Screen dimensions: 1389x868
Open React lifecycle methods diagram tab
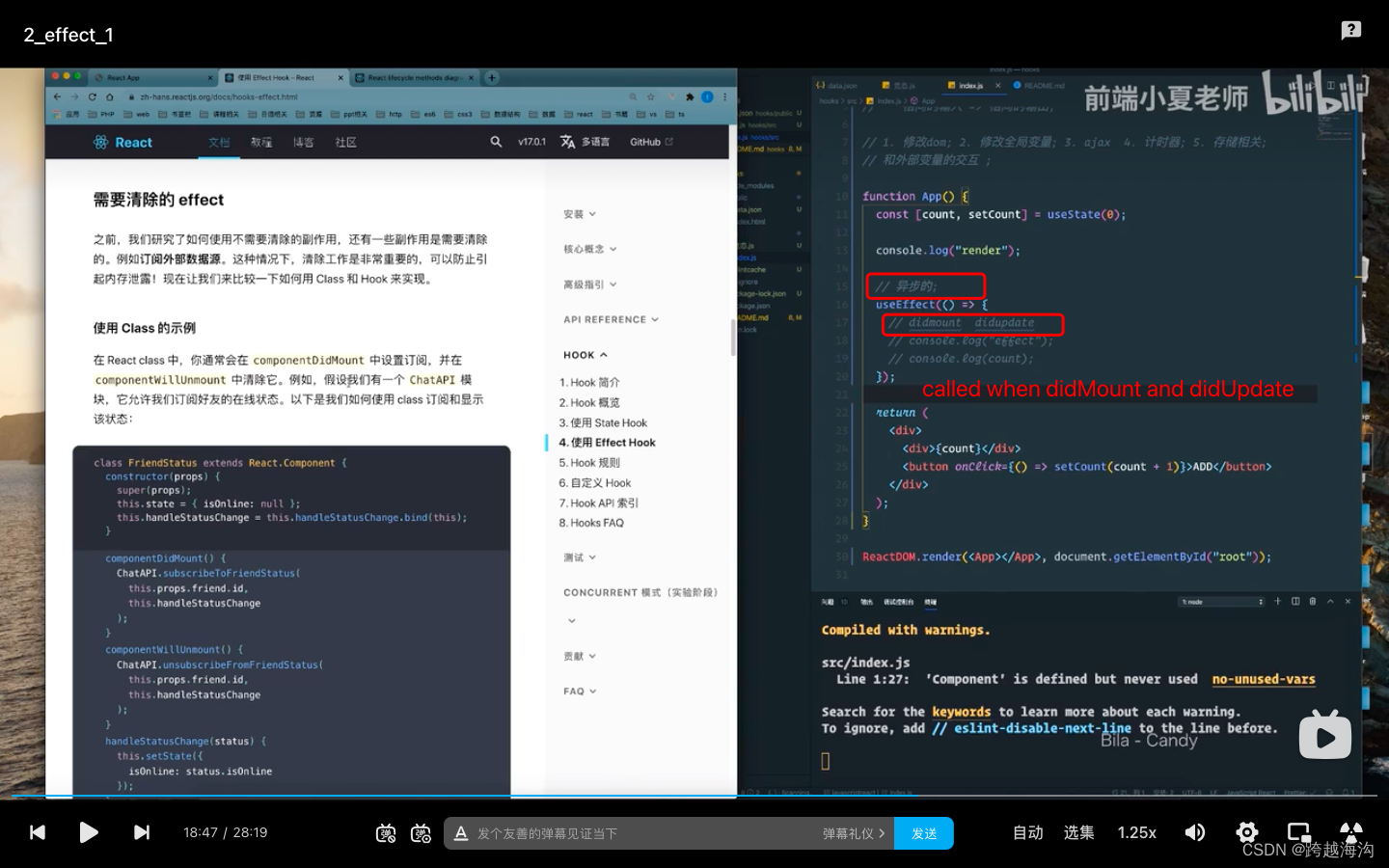click(x=414, y=77)
